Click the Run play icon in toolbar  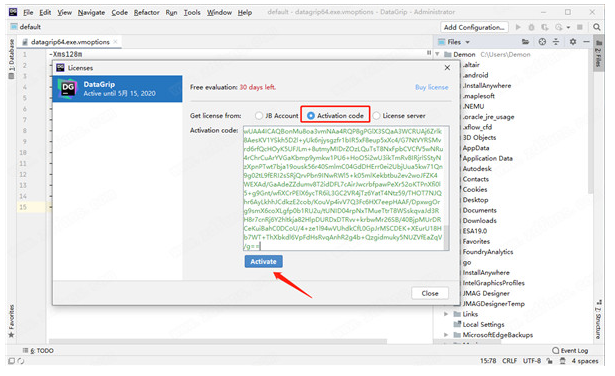518,27
